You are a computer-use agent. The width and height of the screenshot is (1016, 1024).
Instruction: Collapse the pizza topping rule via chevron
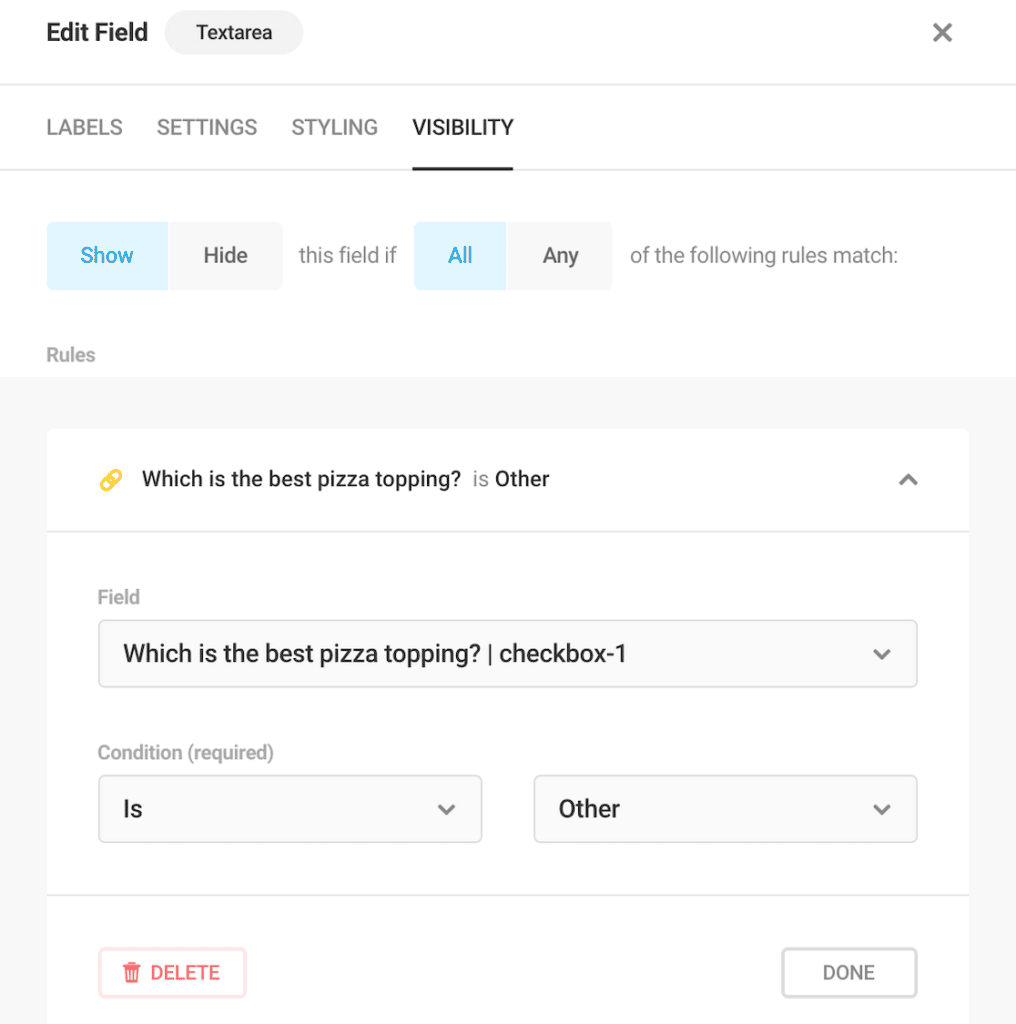pyautogui.click(x=908, y=479)
